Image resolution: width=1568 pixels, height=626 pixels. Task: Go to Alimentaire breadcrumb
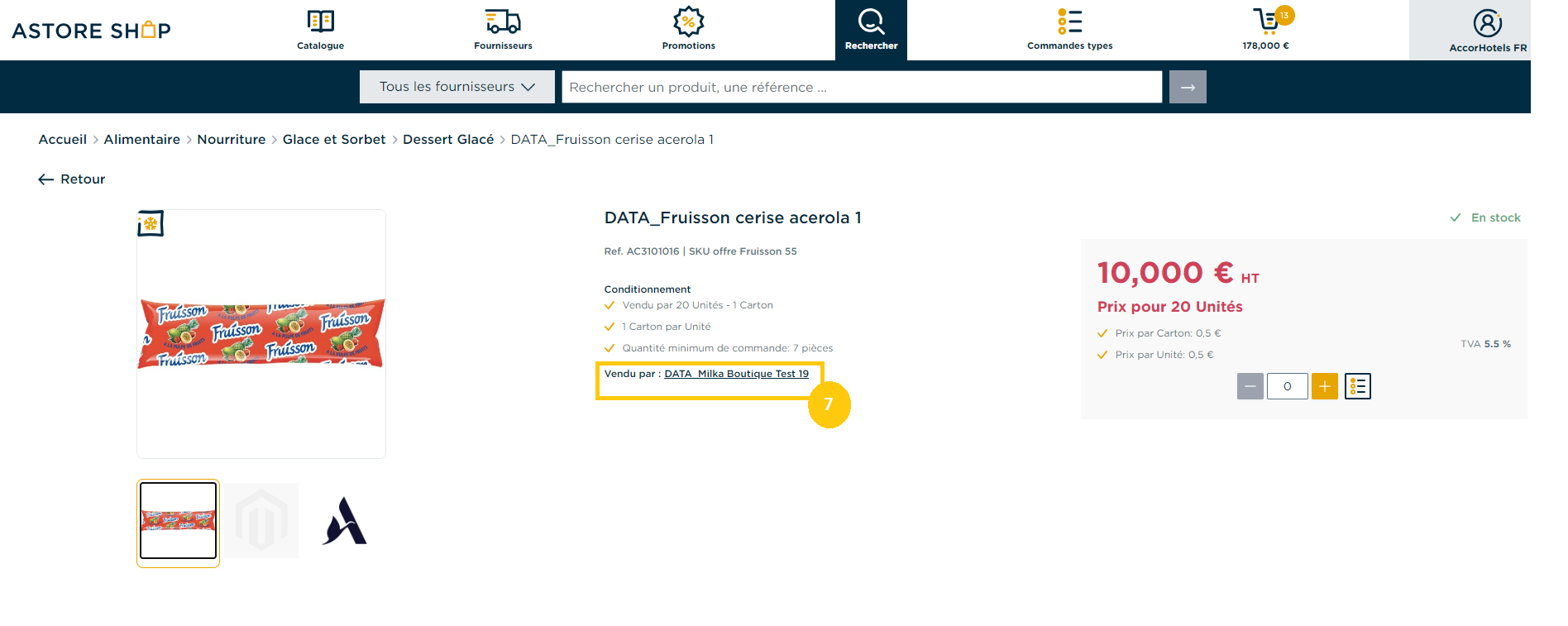click(142, 140)
